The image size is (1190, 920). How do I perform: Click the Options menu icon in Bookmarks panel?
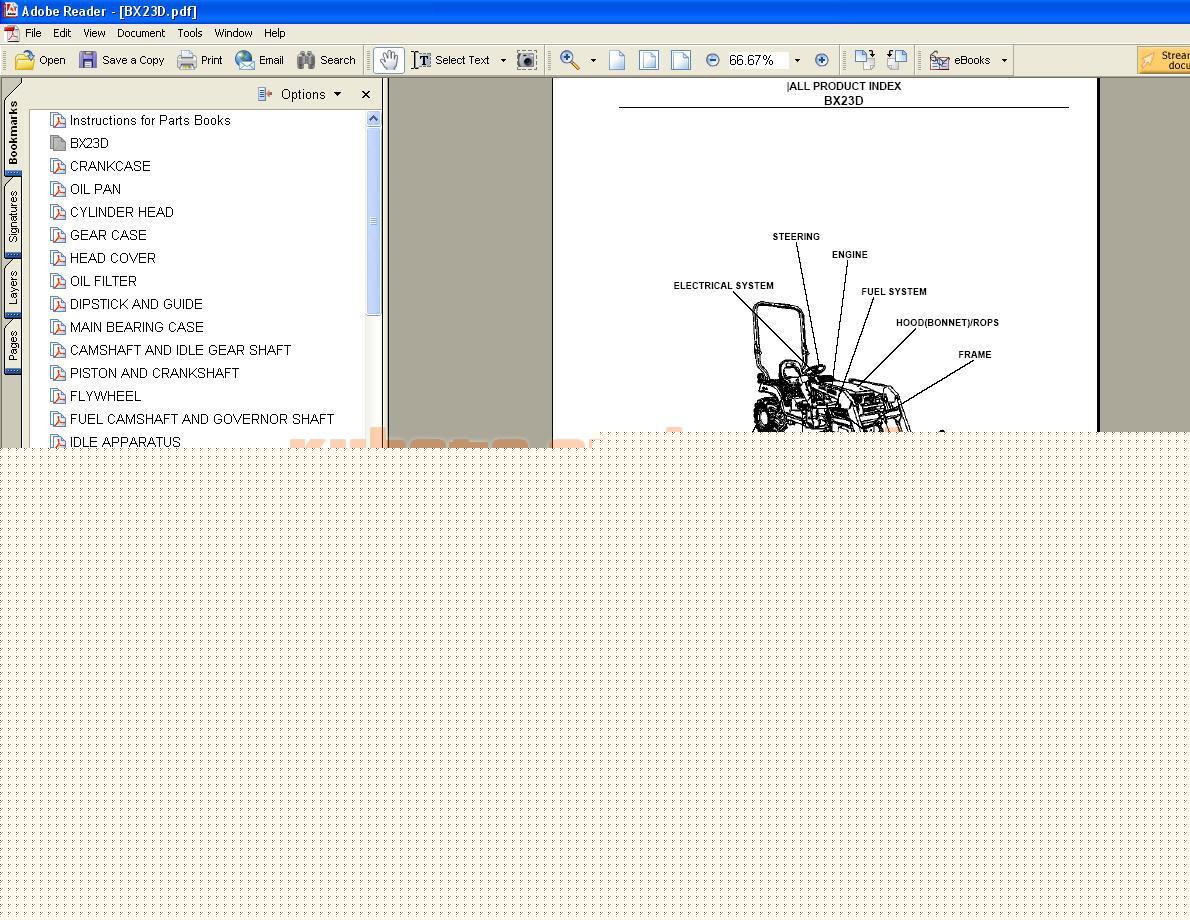click(x=264, y=94)
